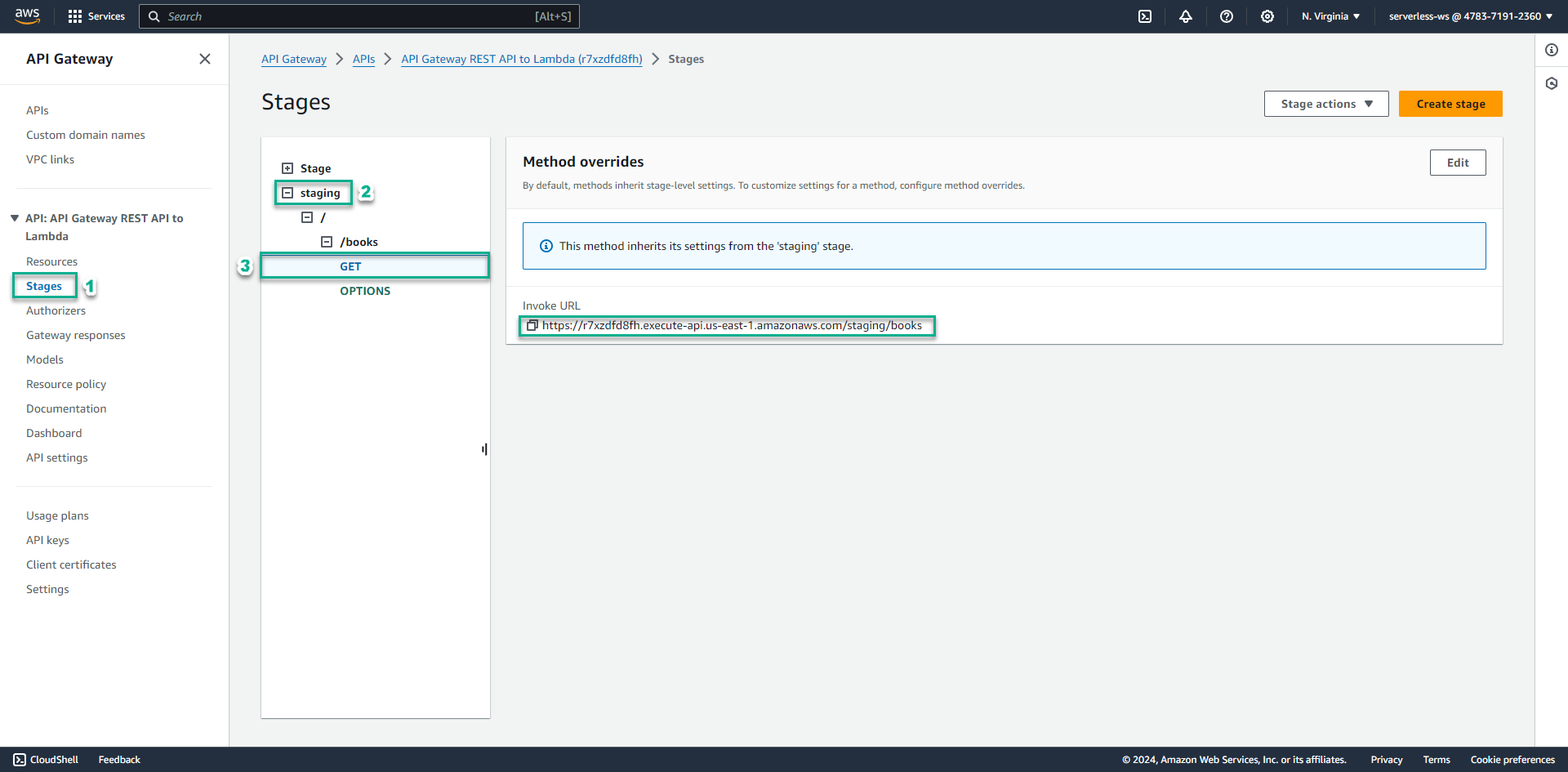This screenshot has width=1568, height=772.
Task: Collapse the /books resource node
Action: [327, 242]
